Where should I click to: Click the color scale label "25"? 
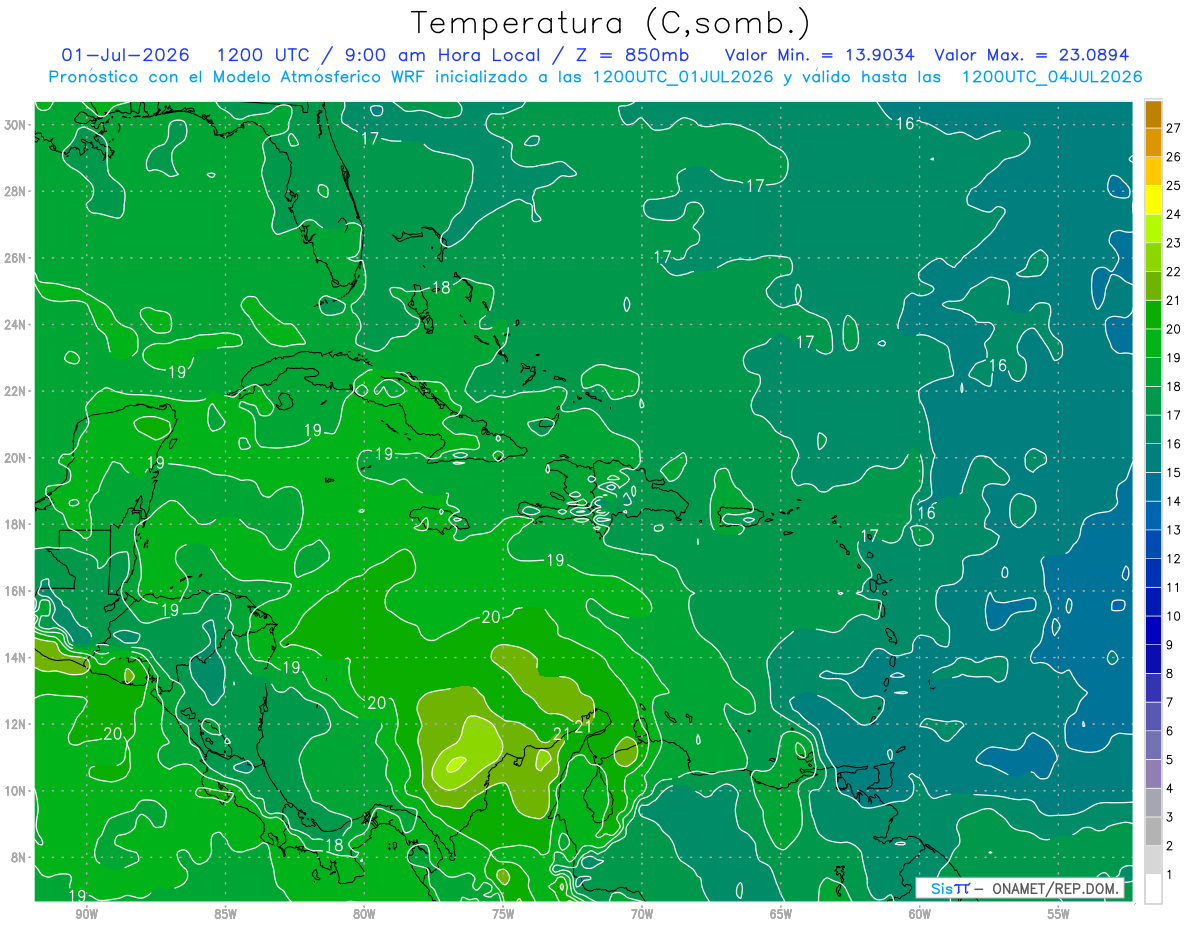(x=1173, y=186)
